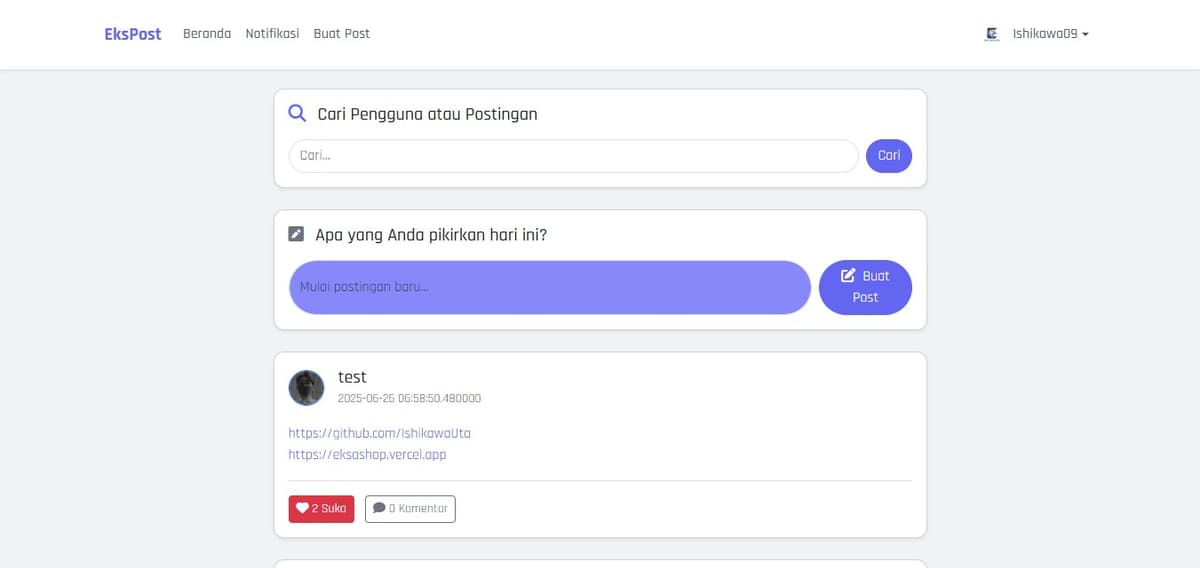1200x568 pixels.
Task: Click the magnifying glass search icon
Action: (297, 113)
